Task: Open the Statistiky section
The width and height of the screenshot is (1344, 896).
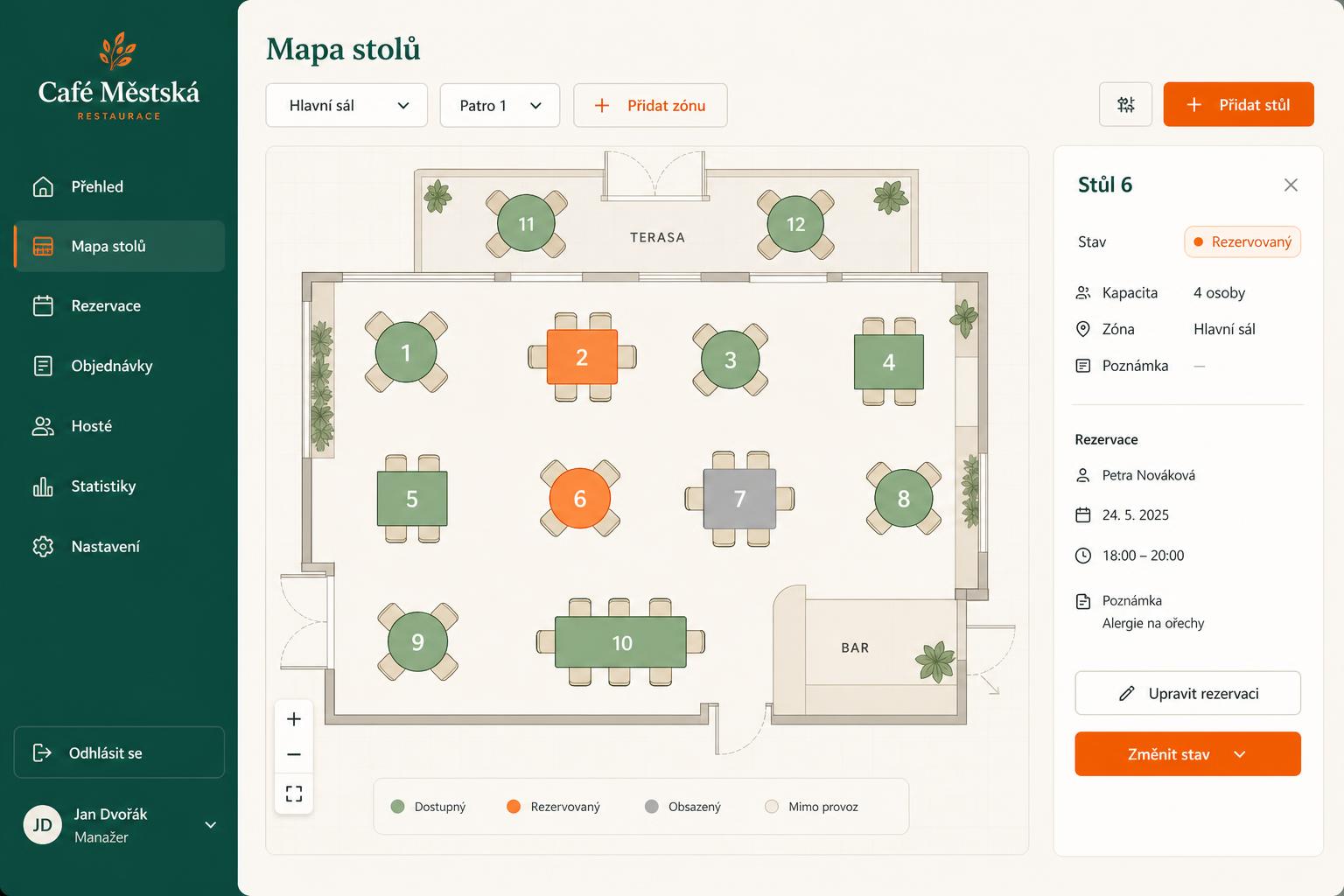Action: pos(119,486)
